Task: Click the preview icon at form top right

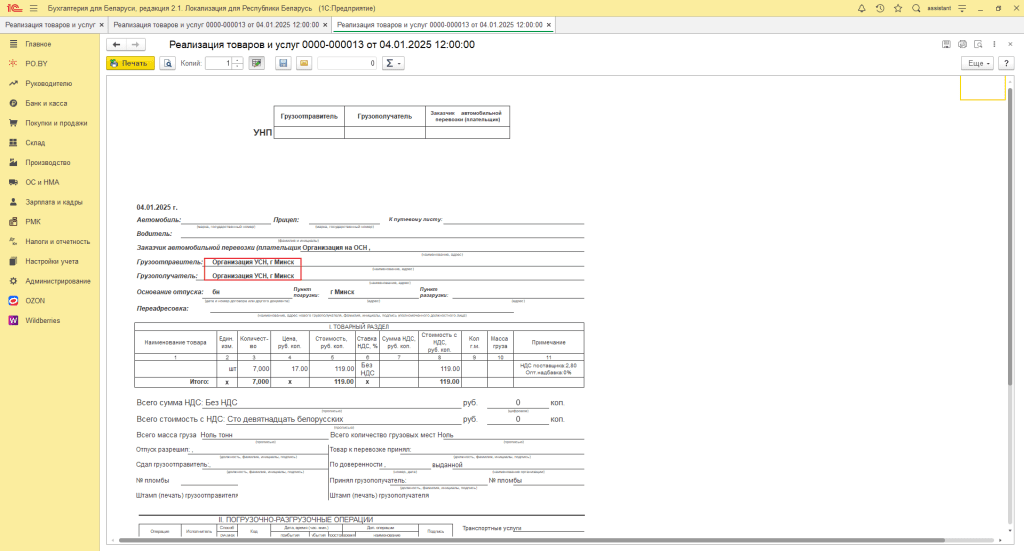Action: click(978, 44)
